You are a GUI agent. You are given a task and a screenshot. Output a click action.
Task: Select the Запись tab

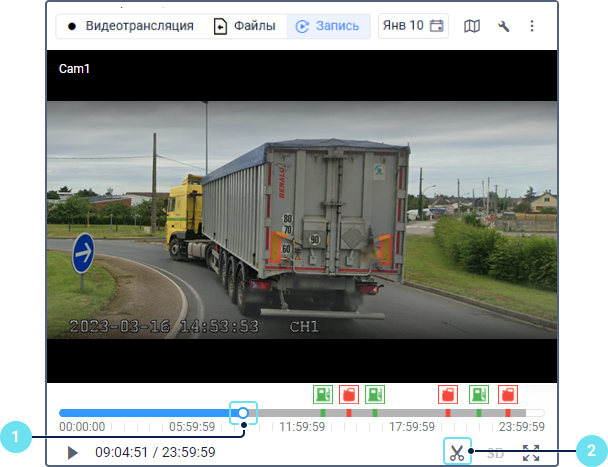pos(328,26)
